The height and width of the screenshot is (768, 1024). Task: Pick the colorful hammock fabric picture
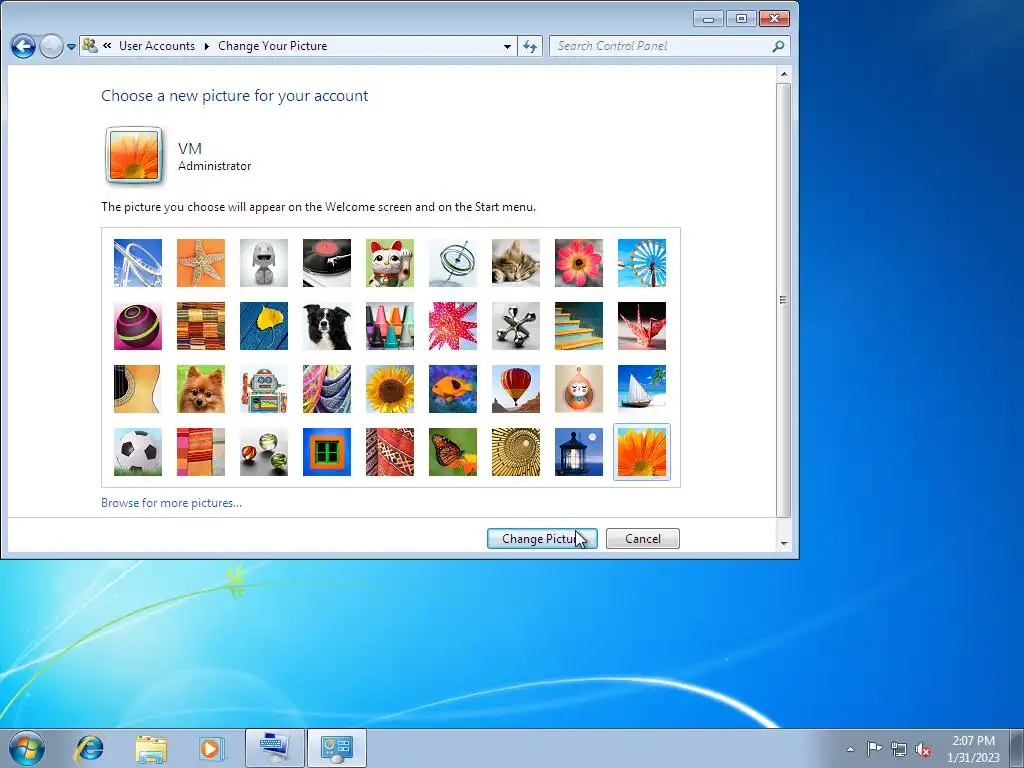point(327,389)
